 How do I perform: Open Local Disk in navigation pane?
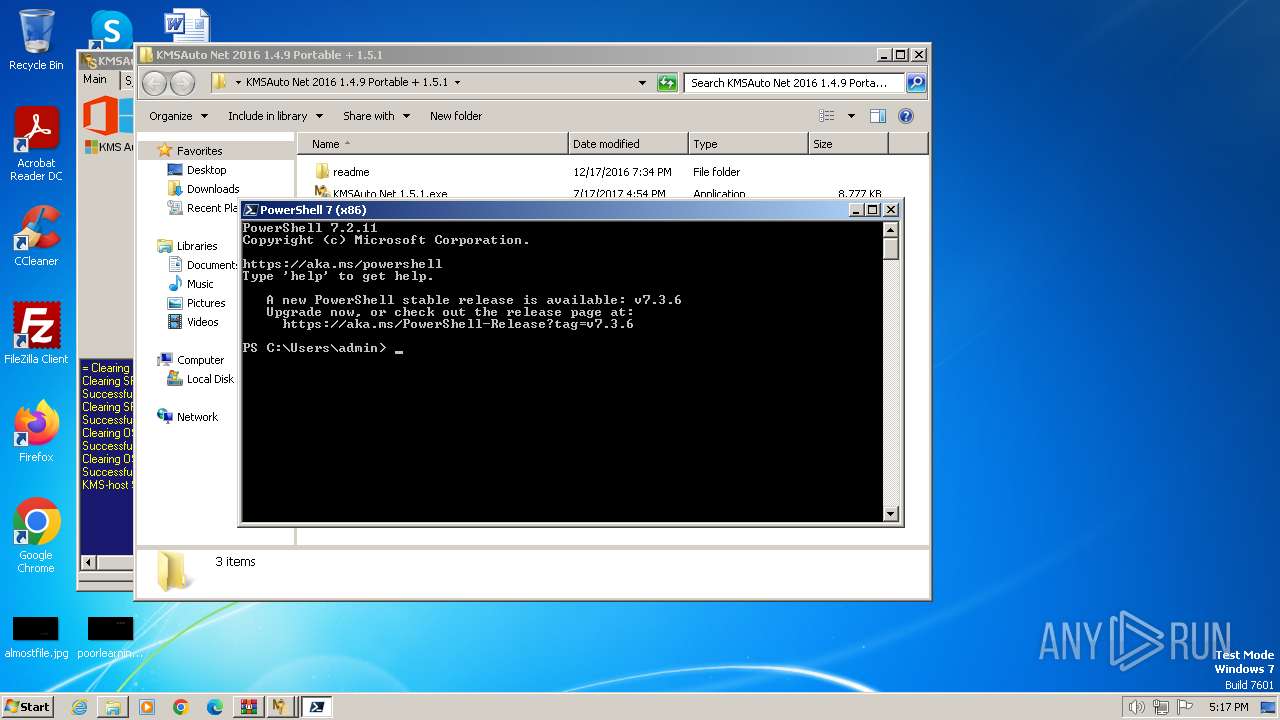(x=210, y=379)
